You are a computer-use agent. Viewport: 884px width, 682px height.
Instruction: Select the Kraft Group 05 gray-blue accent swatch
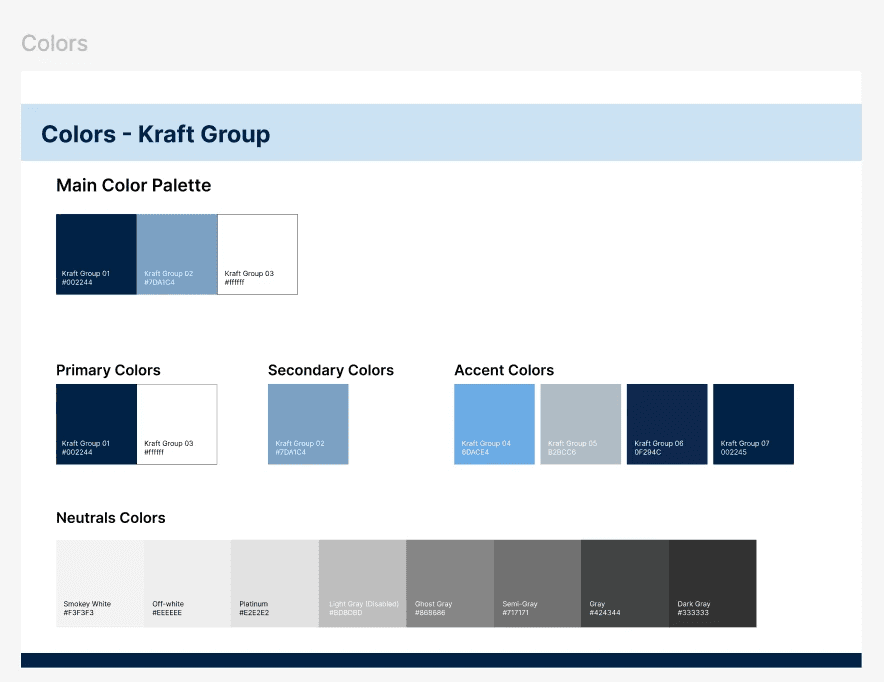(581, 424)
